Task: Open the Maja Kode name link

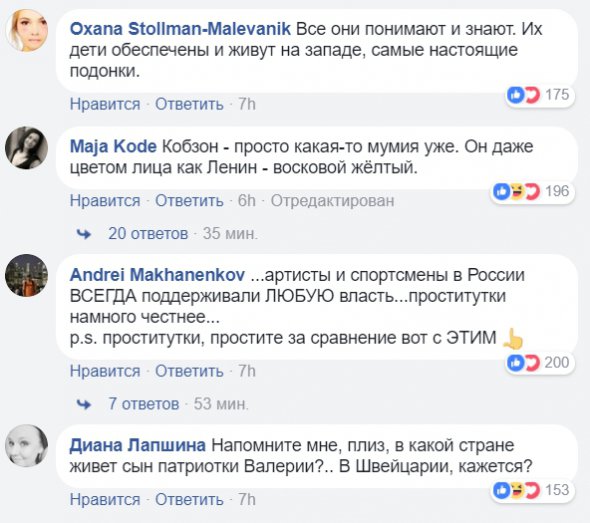Action: [113, 146]
